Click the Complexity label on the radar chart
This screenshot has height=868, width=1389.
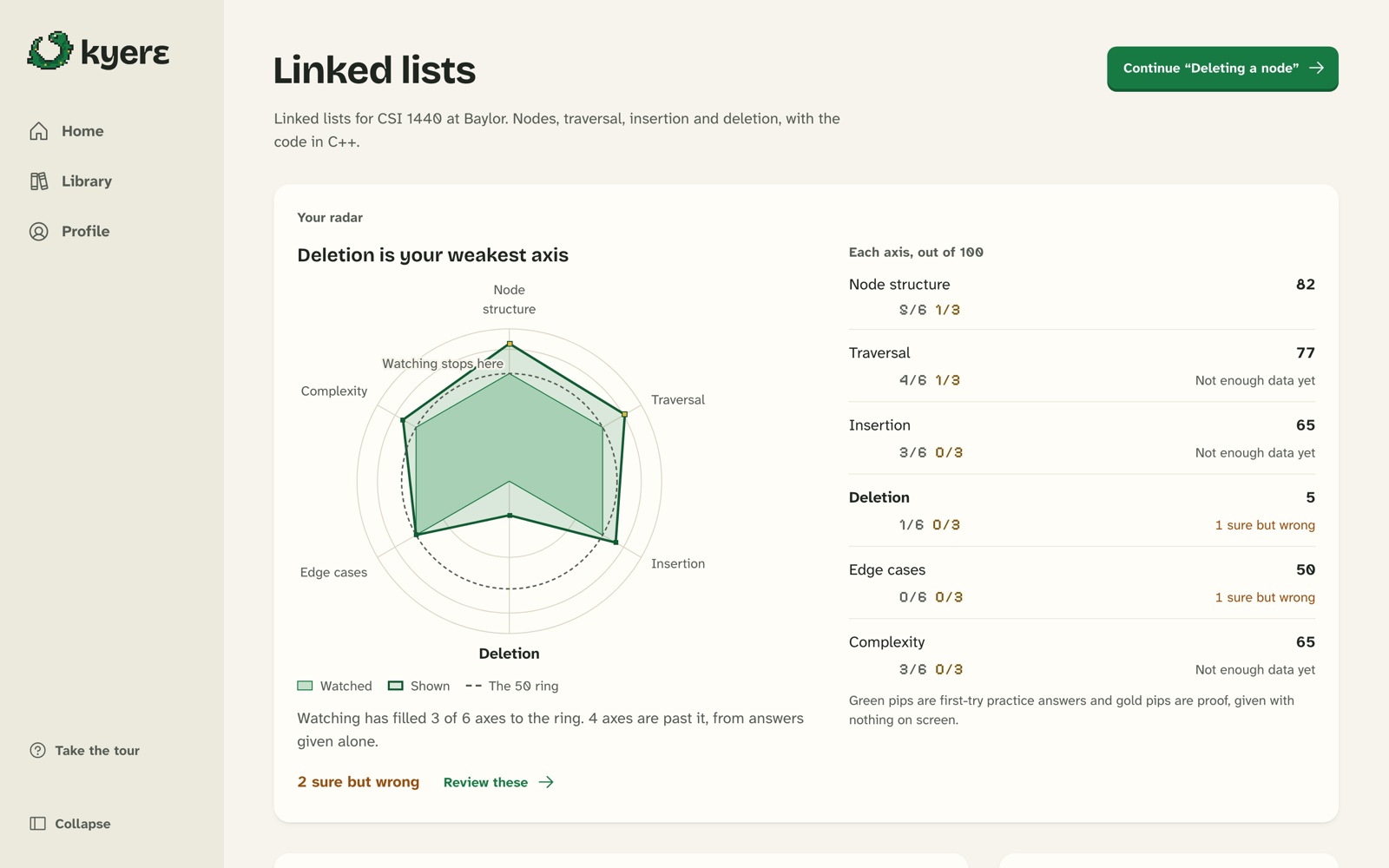click(334, 391)
